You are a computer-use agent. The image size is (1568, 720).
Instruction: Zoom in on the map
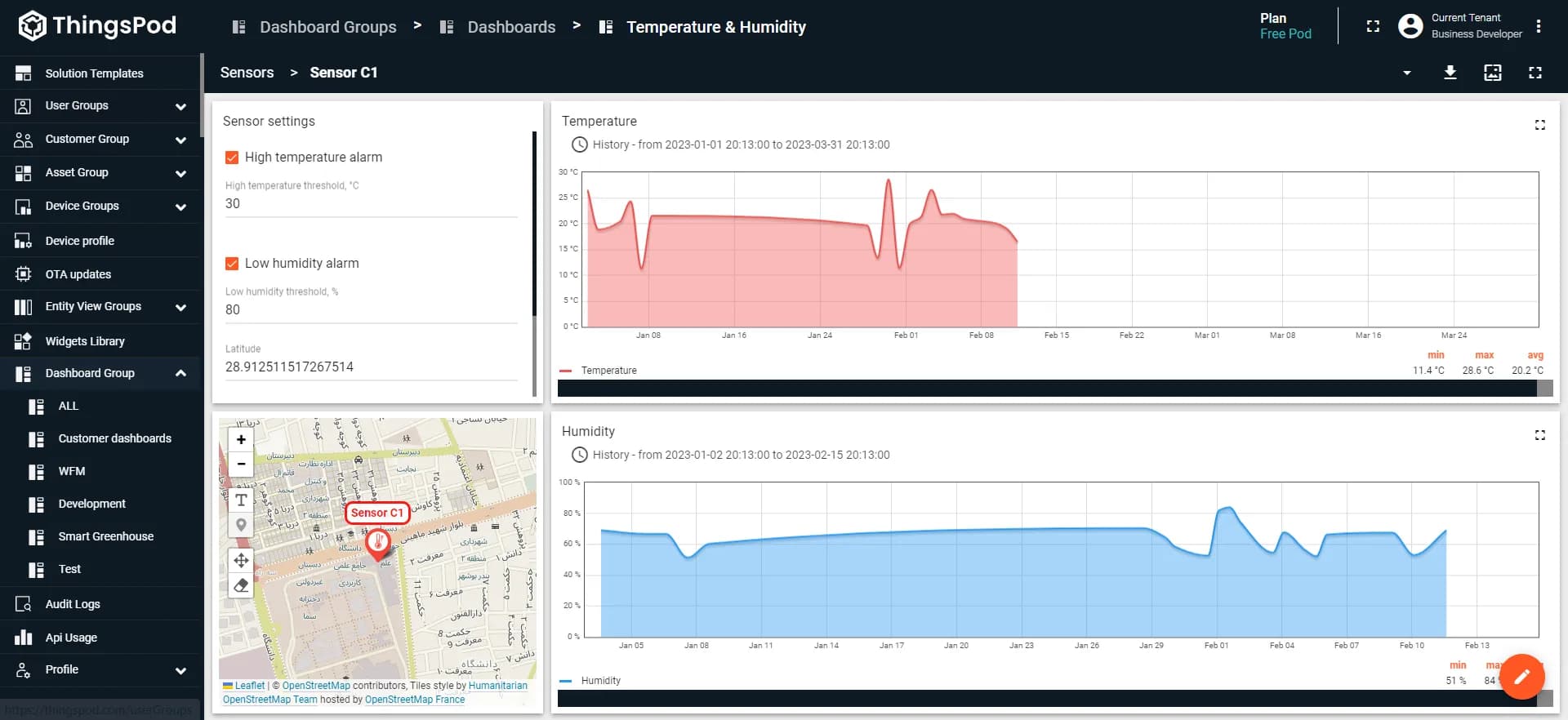(241, 440)
